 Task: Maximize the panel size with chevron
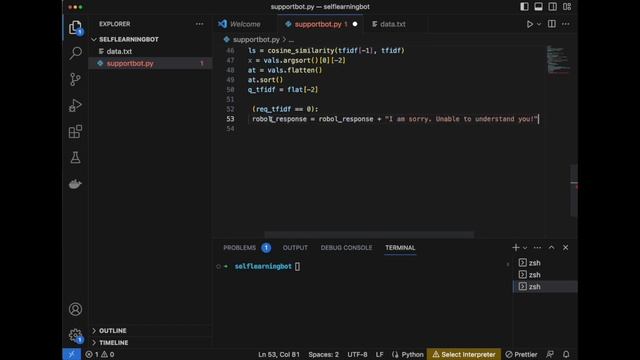pyautogui.click(x=551, y=247)
